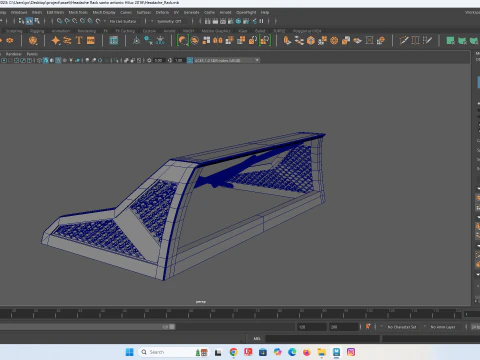Click the MEL command line input
This screenshot has height=360, width=480.
[x=322, y=339]
